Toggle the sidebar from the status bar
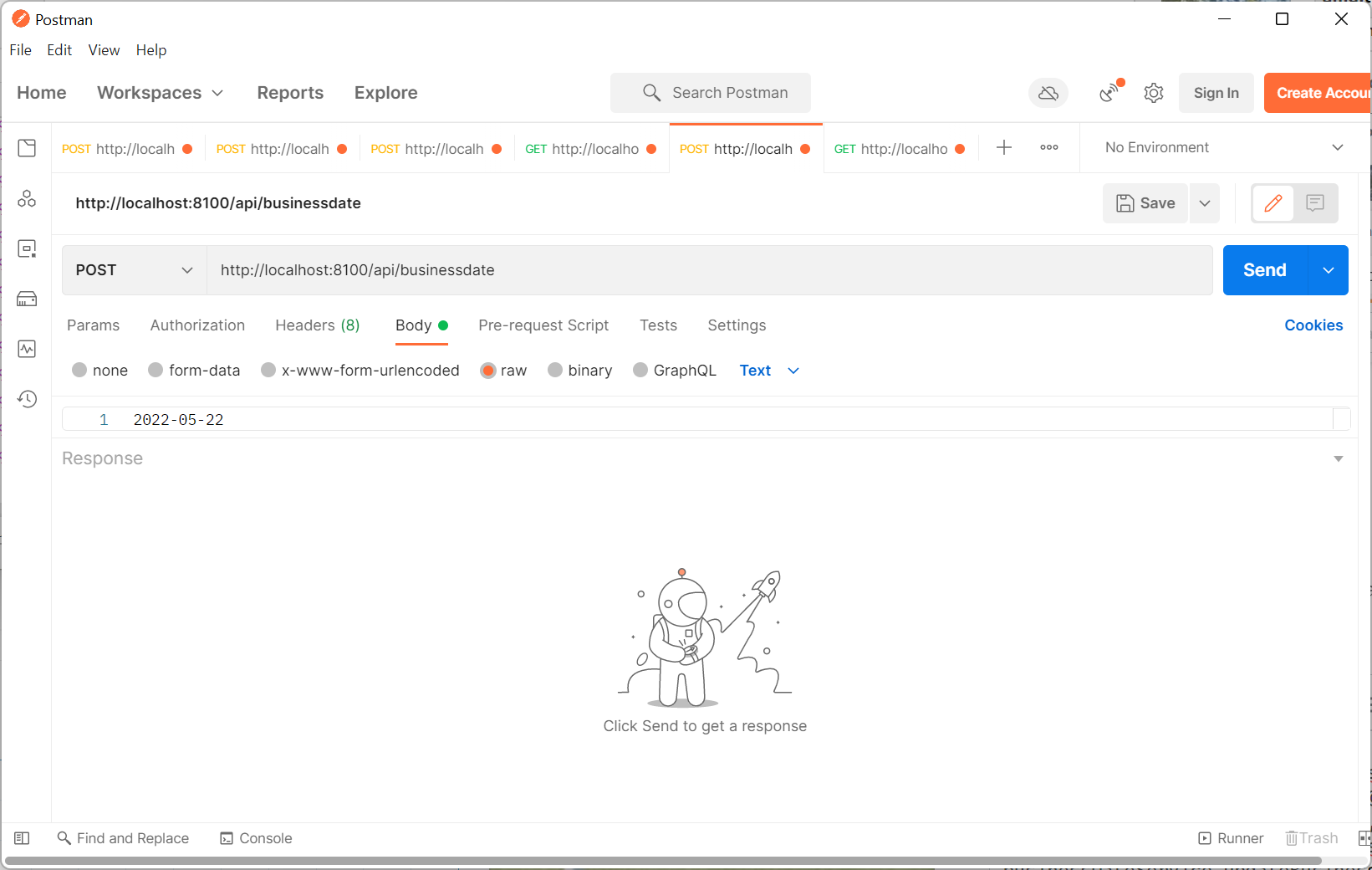 pos(23,838)
